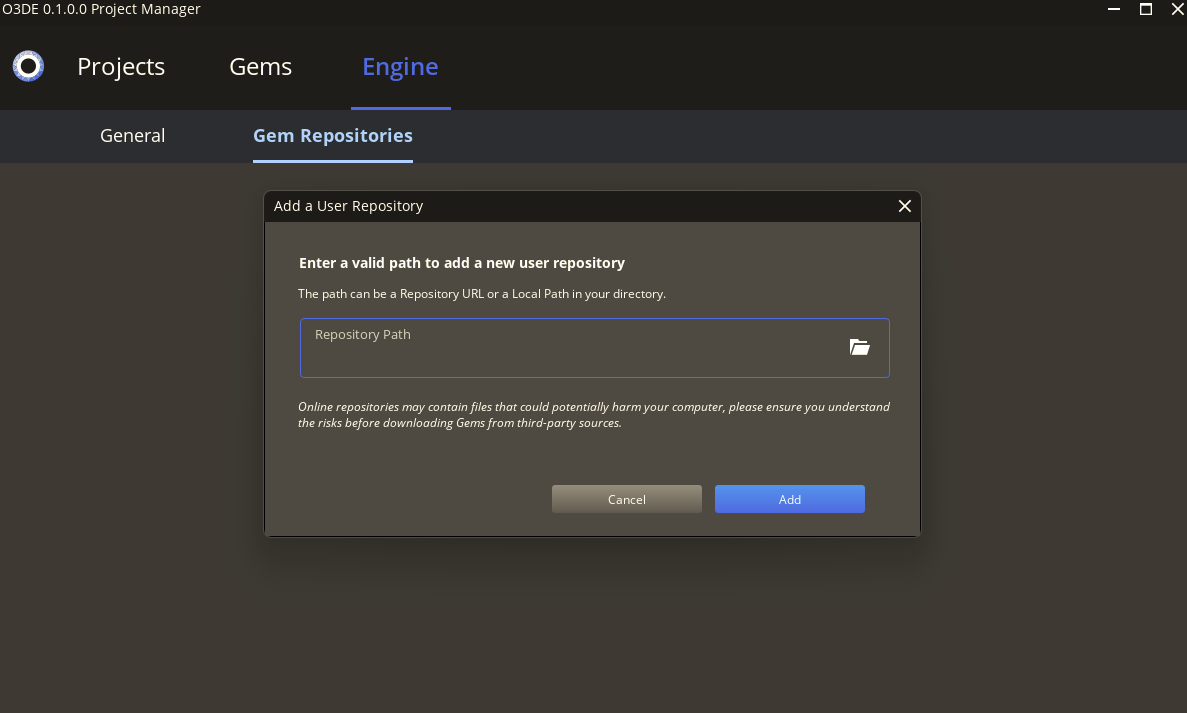Minimize the Project Manager window

pos(1113,9)
